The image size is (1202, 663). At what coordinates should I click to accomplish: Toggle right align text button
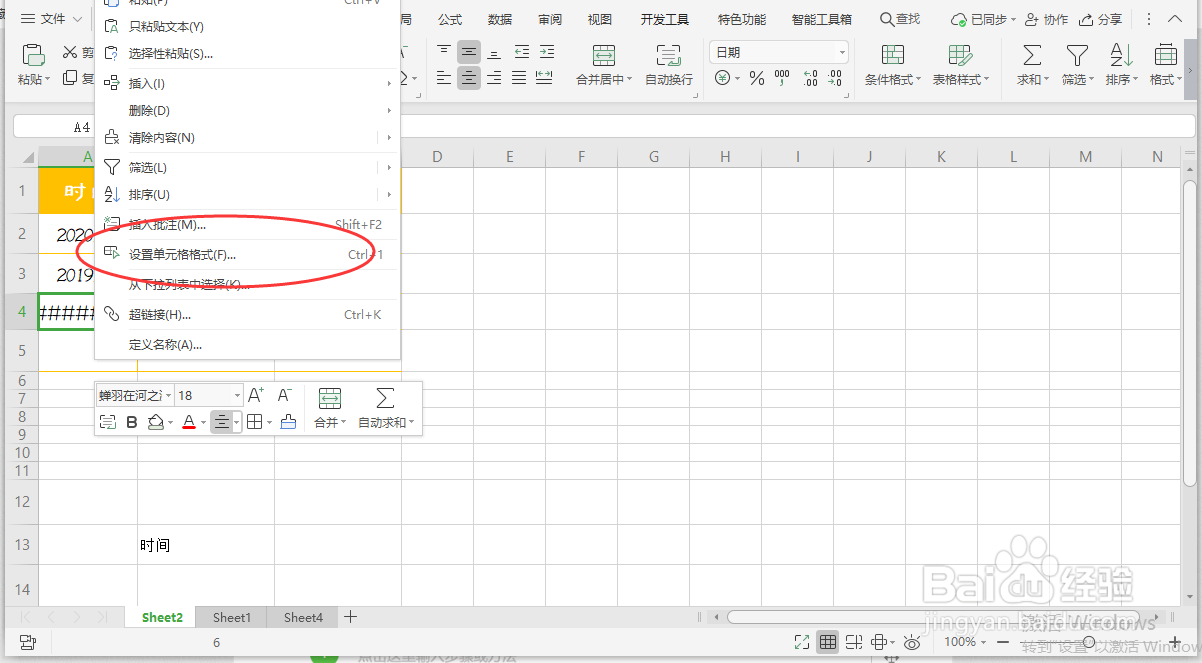(x=494, y=77)
